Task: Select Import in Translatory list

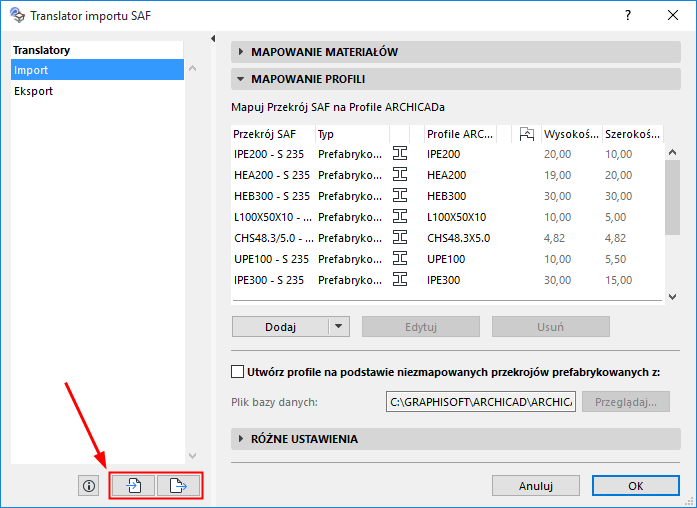Action: 97,70
